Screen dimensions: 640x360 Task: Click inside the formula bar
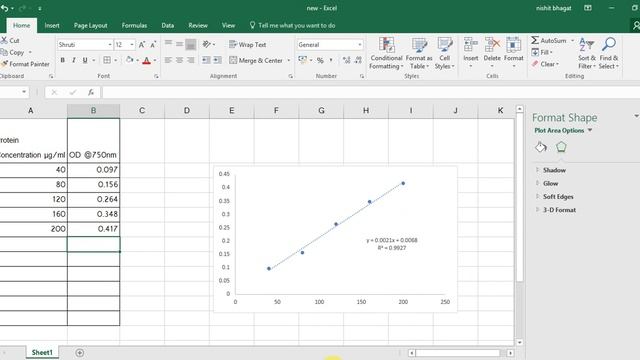(x=371, y=93)
